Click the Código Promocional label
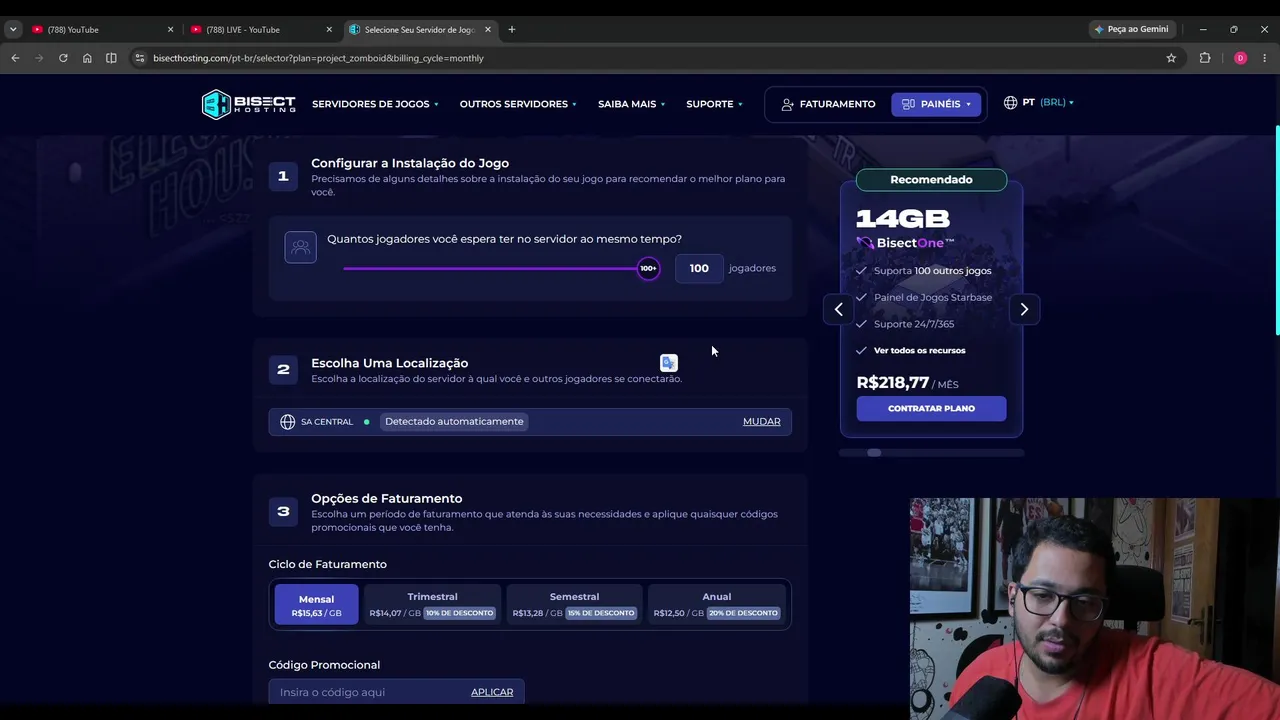Viewport: 1280px width, 720px height. [x=324, y=665]
